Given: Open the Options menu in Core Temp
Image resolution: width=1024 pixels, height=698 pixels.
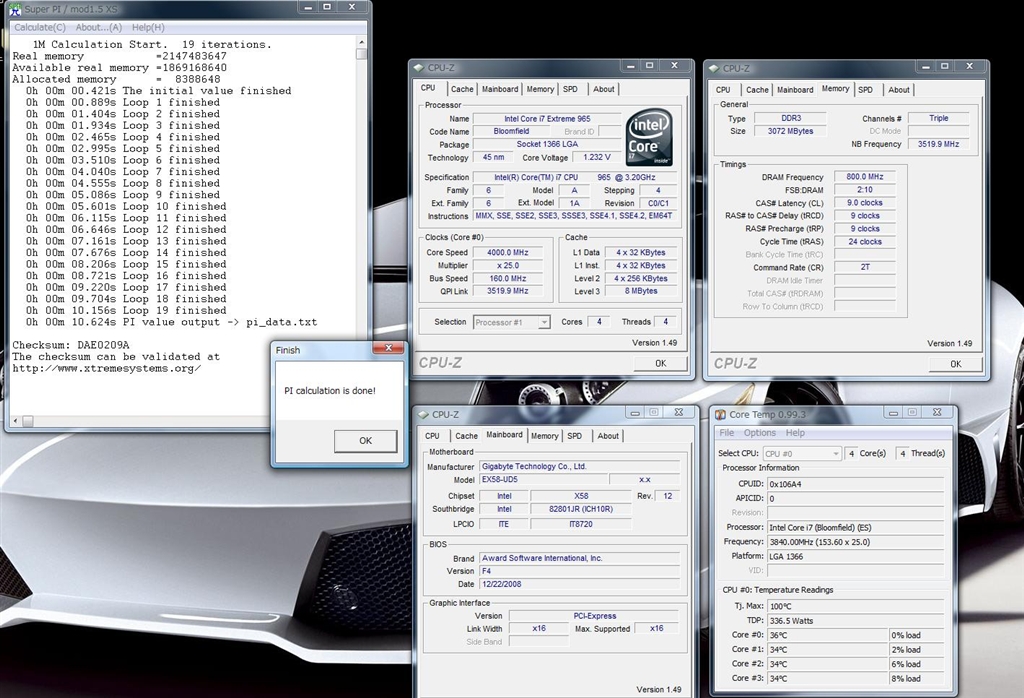Looking at the screenshot, I should click(760, 433).
